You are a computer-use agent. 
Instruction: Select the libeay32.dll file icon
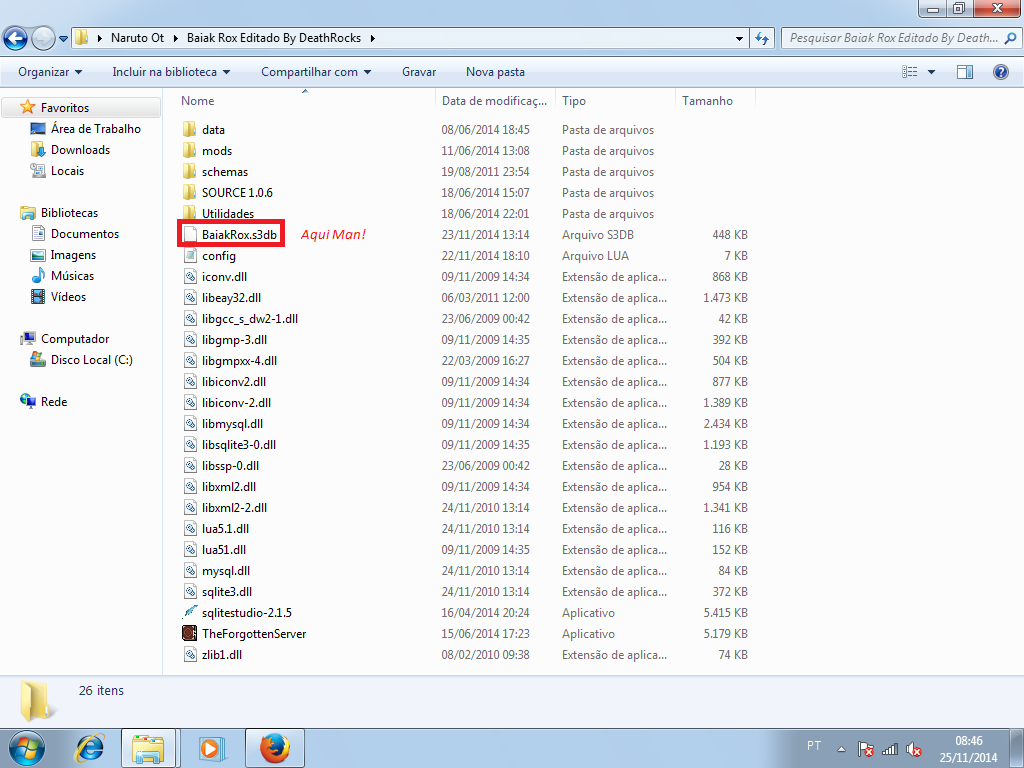[189, 297]
